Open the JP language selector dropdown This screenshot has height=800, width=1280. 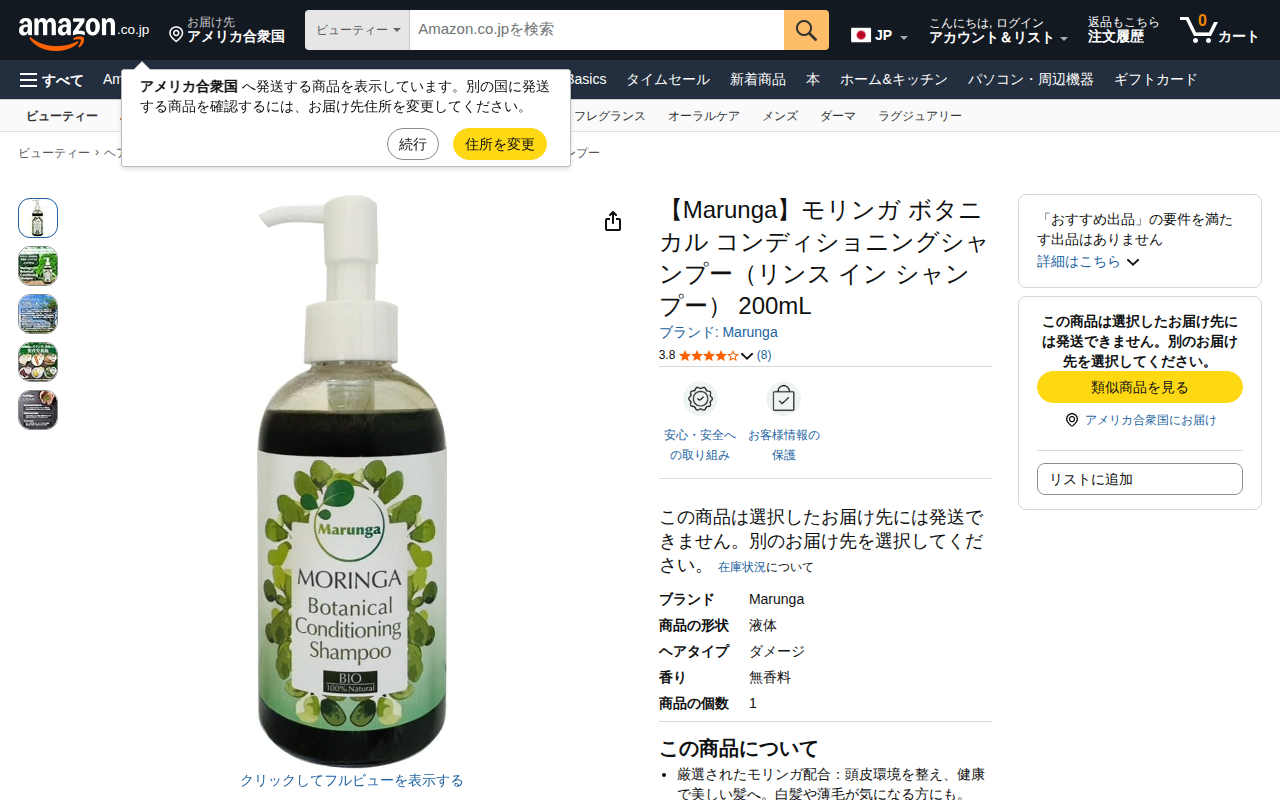coord(880,35)
